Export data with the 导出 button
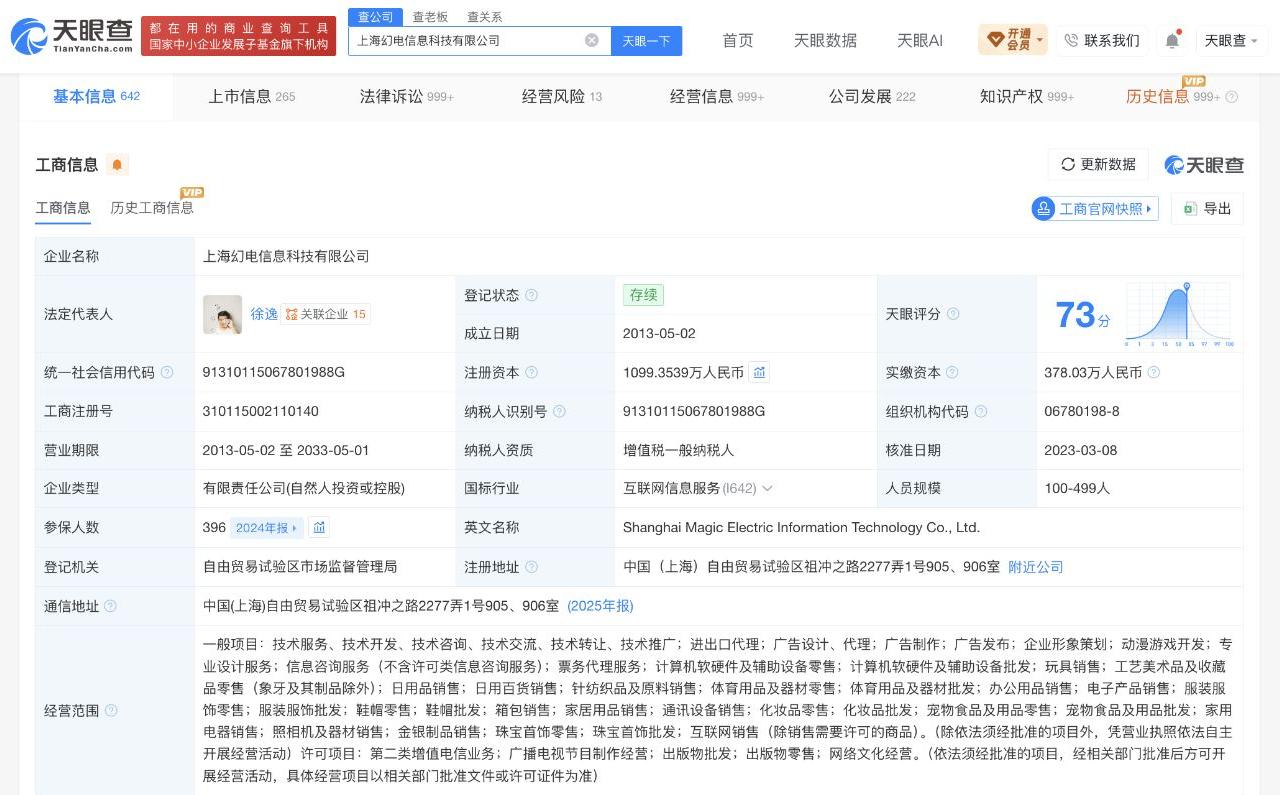 [1207, 209]
